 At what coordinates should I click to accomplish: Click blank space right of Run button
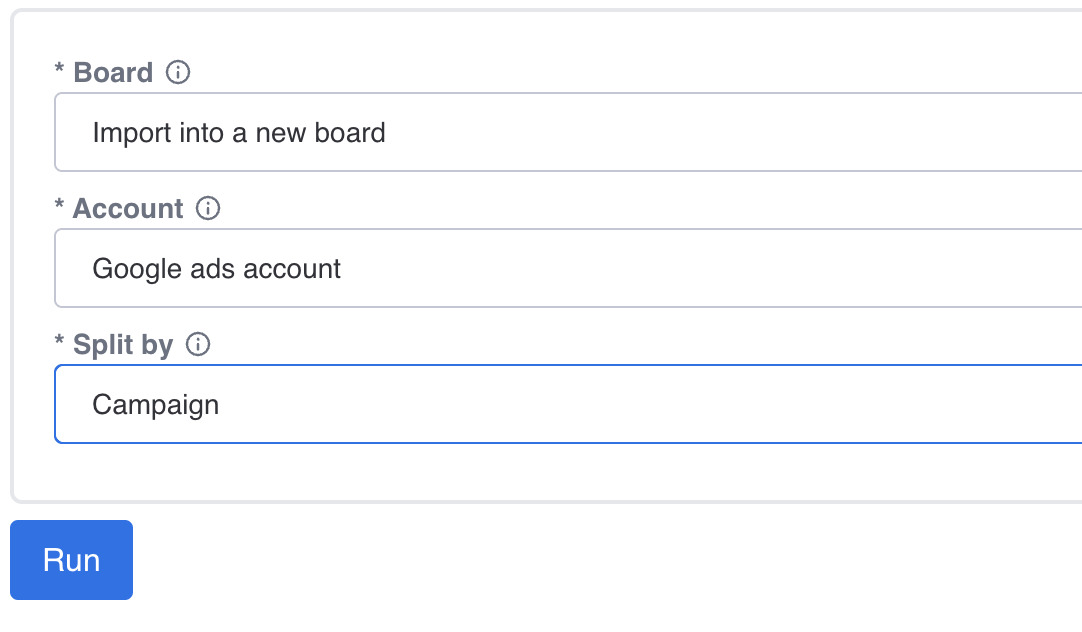(x=607, y=560)
